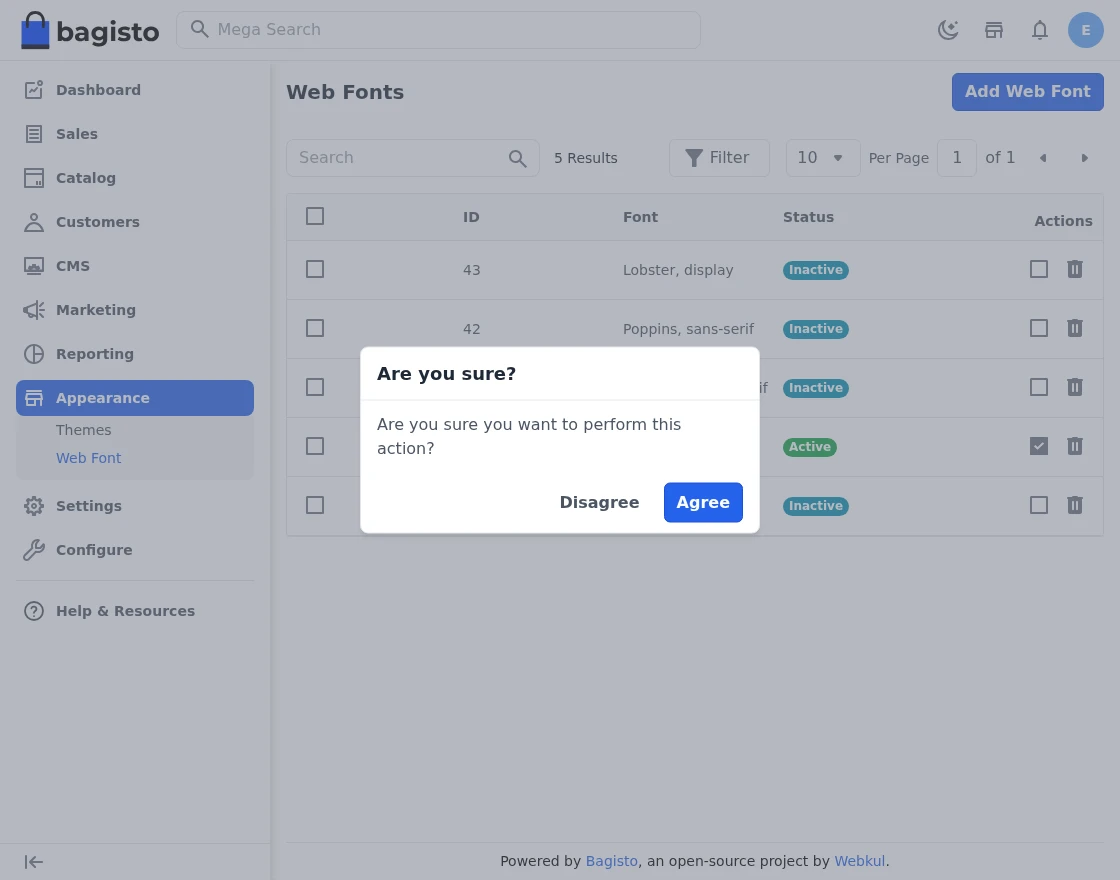
Task: Click Inactive badge in Lobster row
Action: click(x=816, y=270)
